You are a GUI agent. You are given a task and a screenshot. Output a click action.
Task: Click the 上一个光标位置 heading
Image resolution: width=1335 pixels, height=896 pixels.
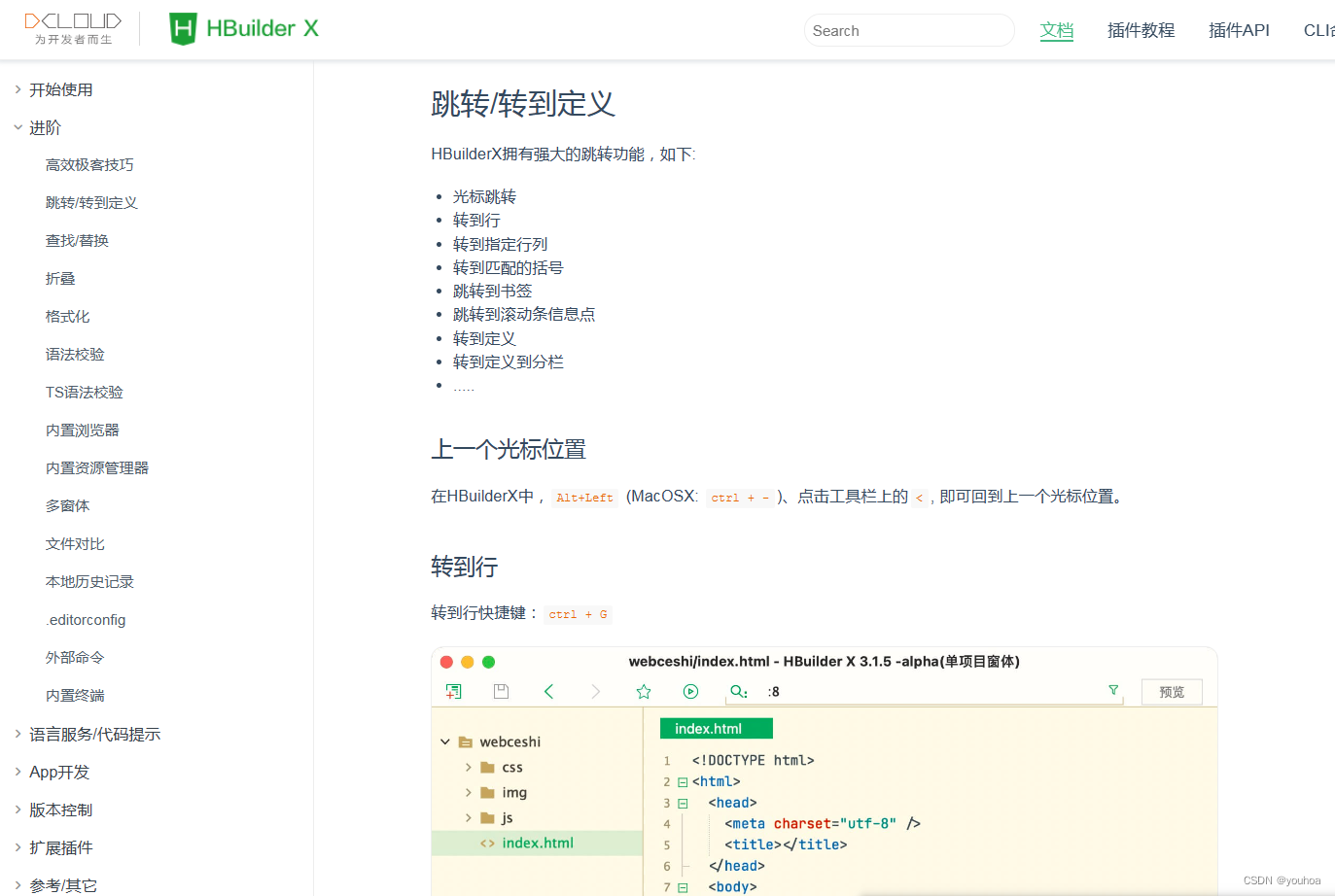point(509,449)
